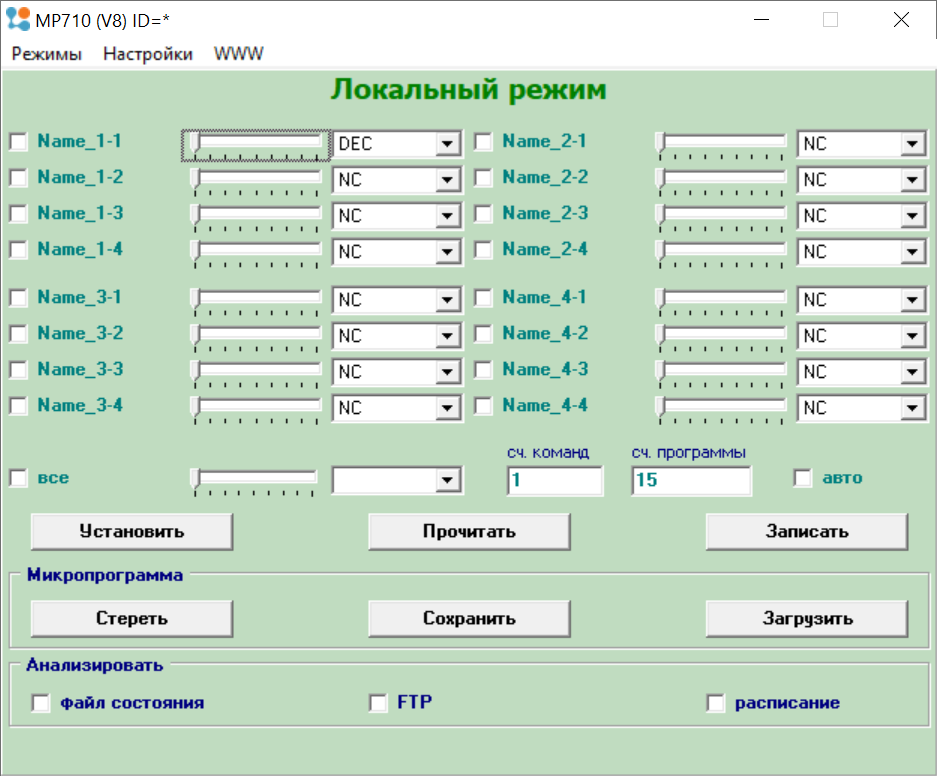Expand the Name_2-1 mode dropdown

click(912, 144)
